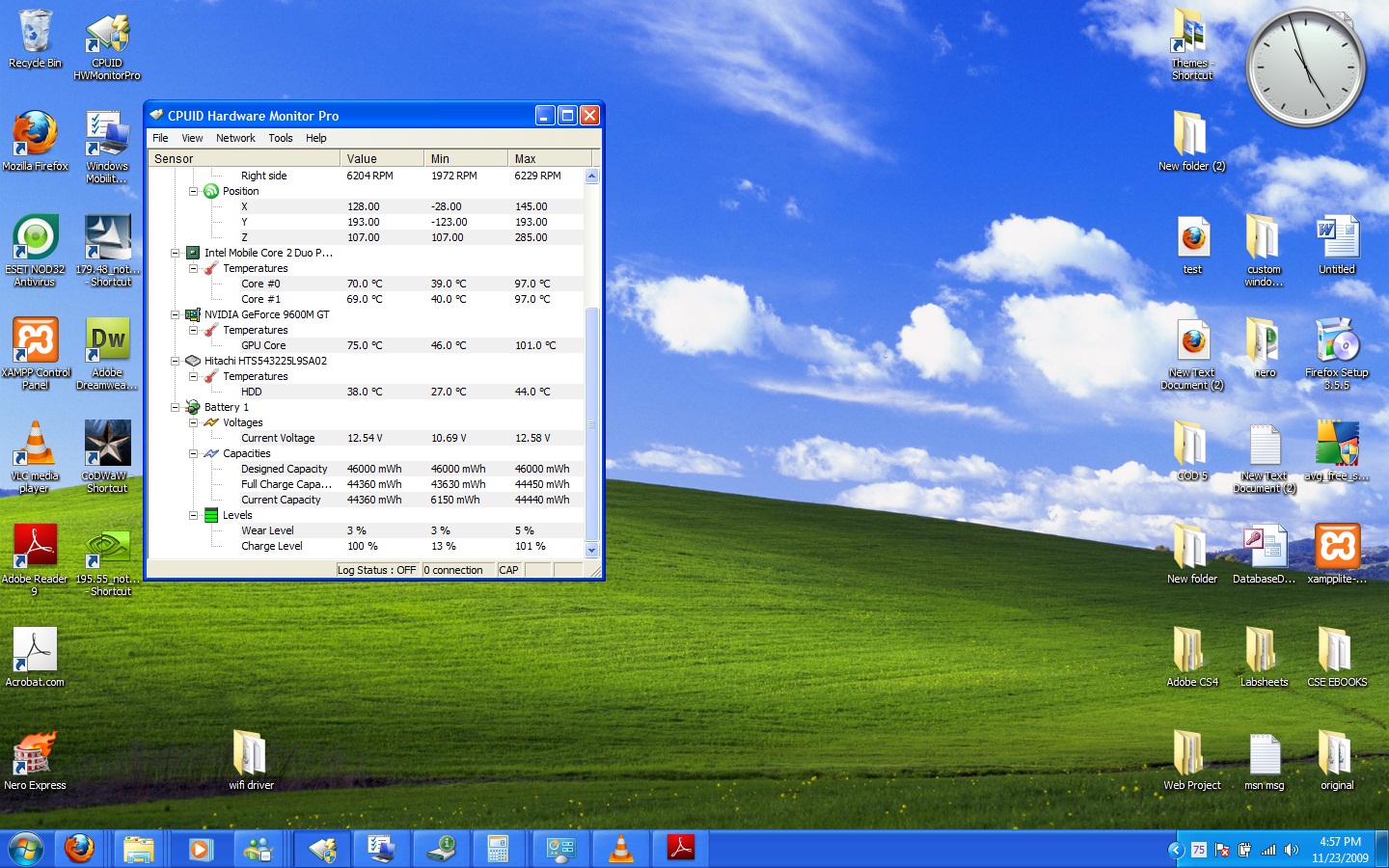Viewport: 1389px width, 868px height.
Task: Click the Adobe Reader icon in taskbar
Action: pos(681,849)
